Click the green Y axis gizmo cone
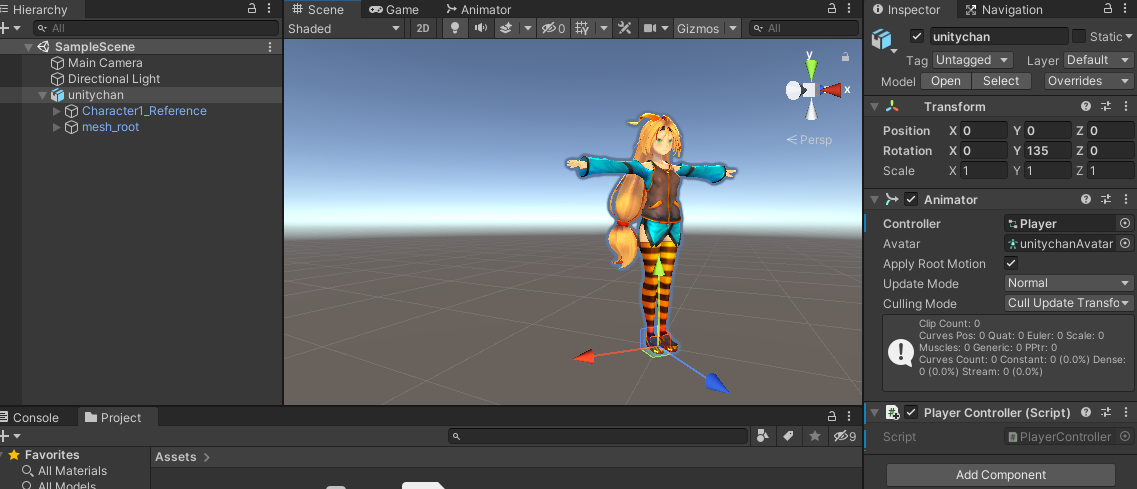Image resolution: width=1137 pixels, height=489 pixels. [x=811, y=69]
